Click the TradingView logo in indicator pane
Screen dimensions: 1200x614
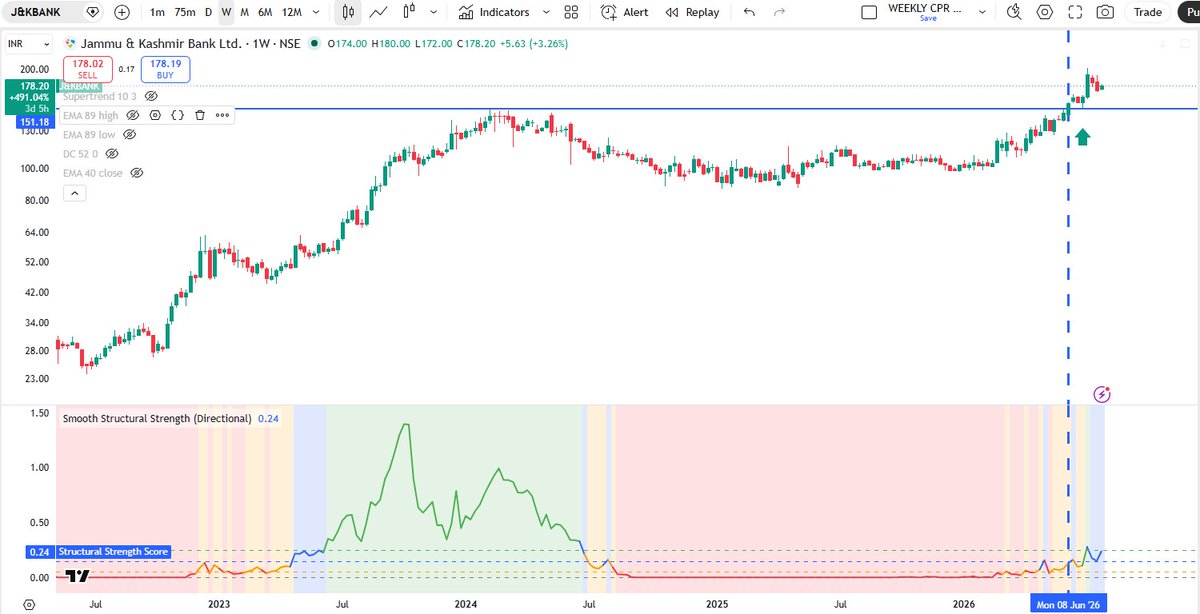(x=78, y=575)
